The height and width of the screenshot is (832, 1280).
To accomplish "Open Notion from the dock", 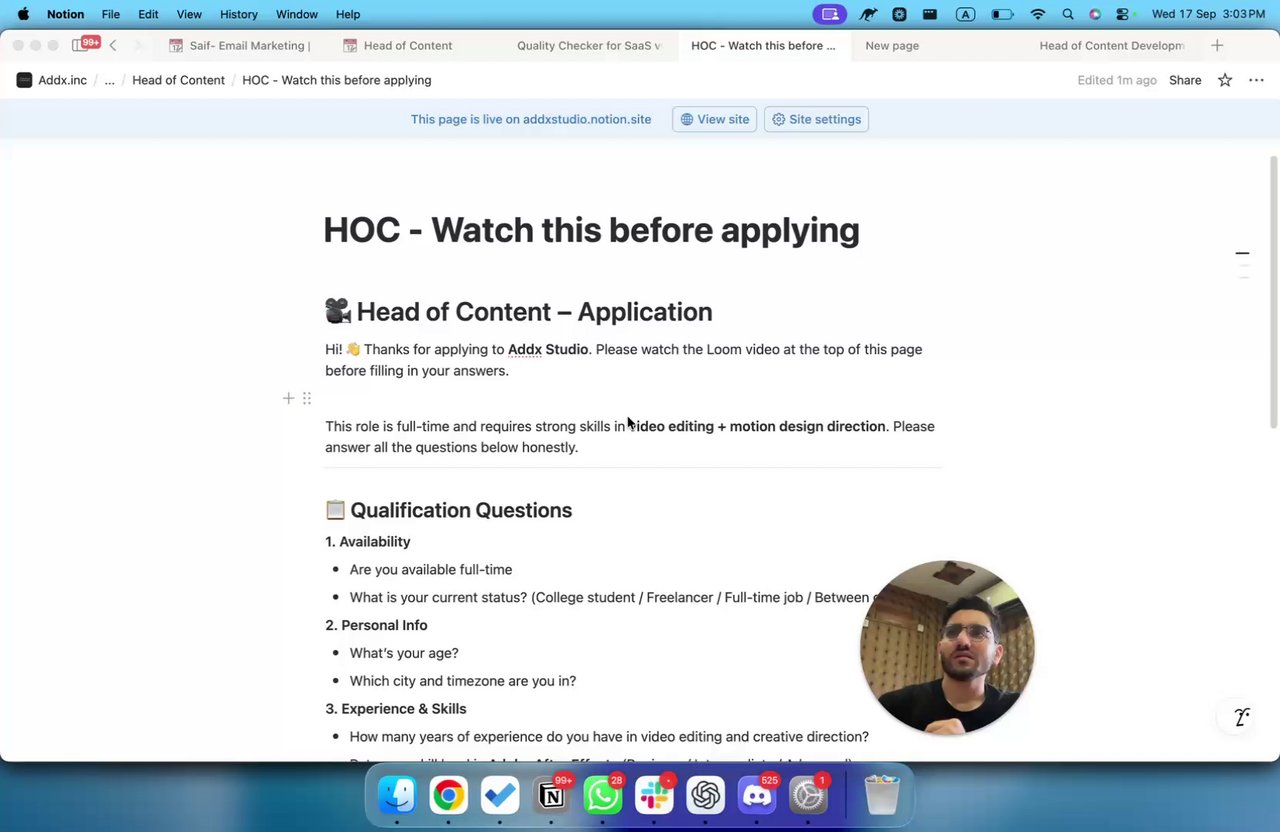I will 551,795.
